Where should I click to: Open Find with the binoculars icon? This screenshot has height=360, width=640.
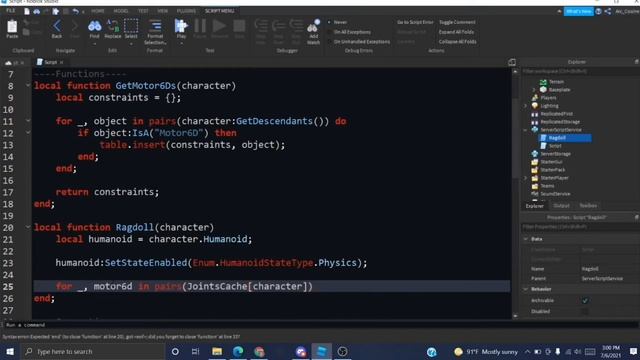[x=94, y=26]
